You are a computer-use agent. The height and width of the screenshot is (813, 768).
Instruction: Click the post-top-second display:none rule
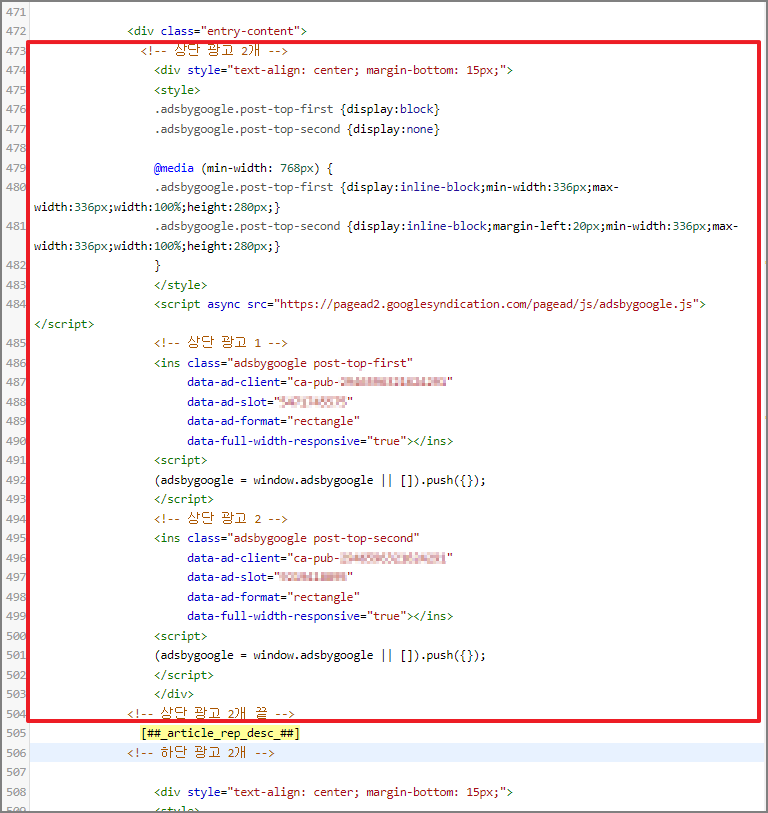[297, 129]
